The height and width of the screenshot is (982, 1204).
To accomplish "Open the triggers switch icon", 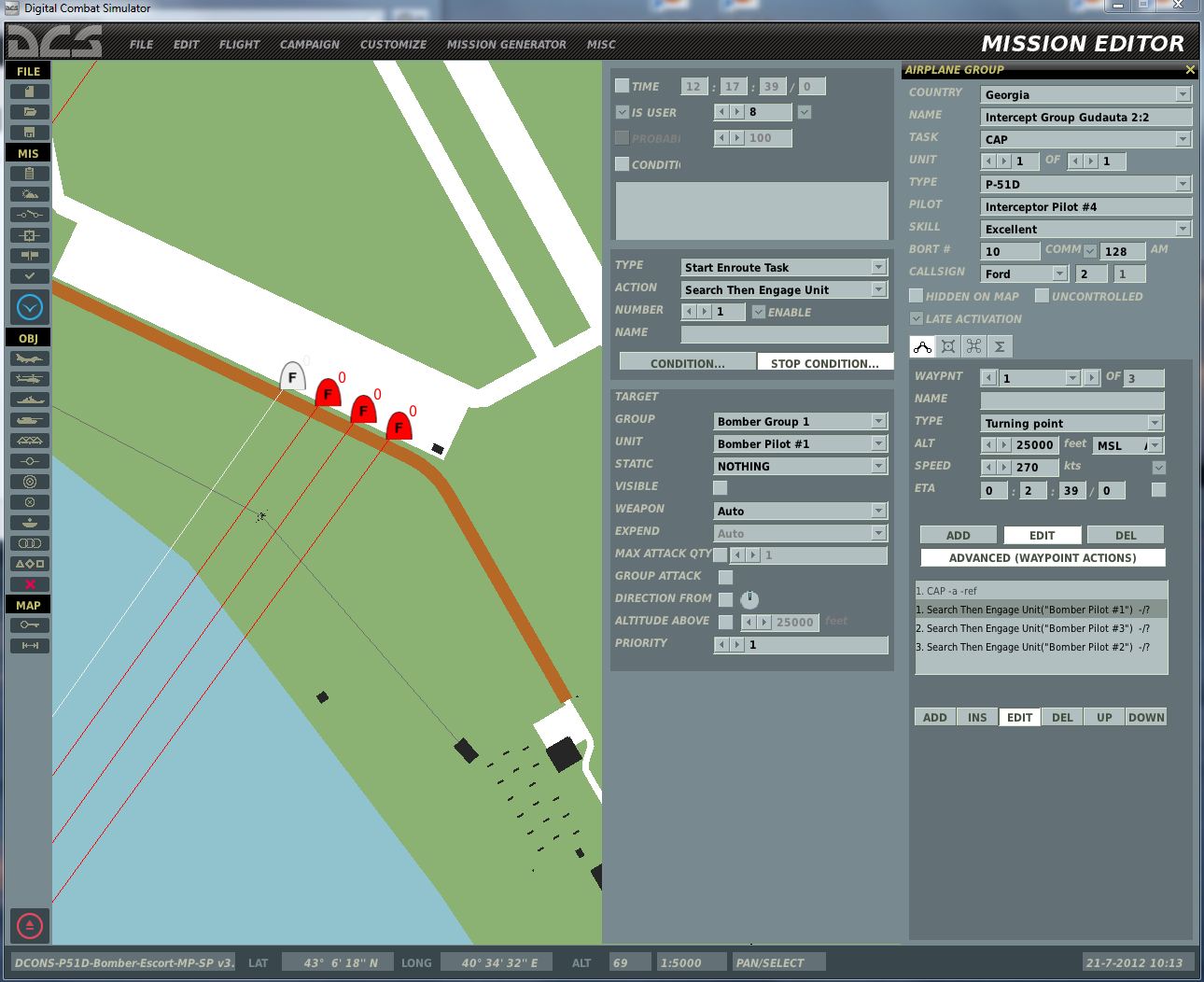I will pyautogui.click(x=29, y=215).
